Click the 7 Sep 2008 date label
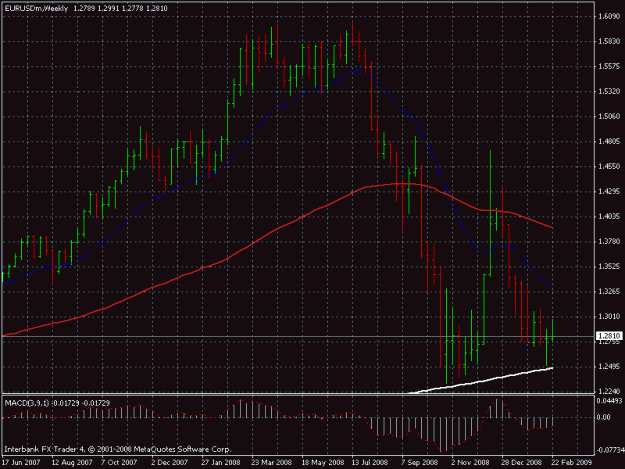 pos(419,462)
